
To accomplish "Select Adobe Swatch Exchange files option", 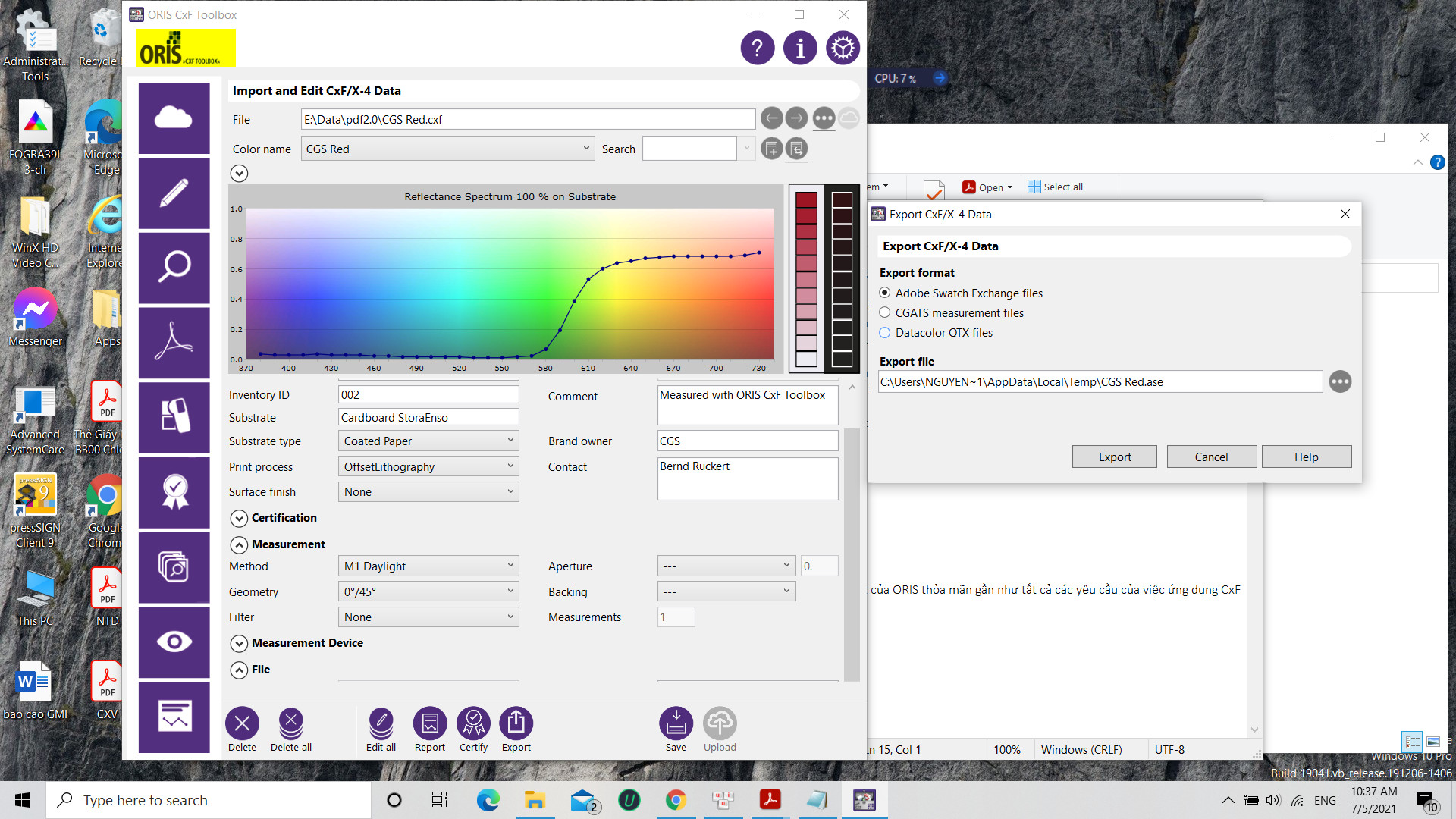I will 885,293.
